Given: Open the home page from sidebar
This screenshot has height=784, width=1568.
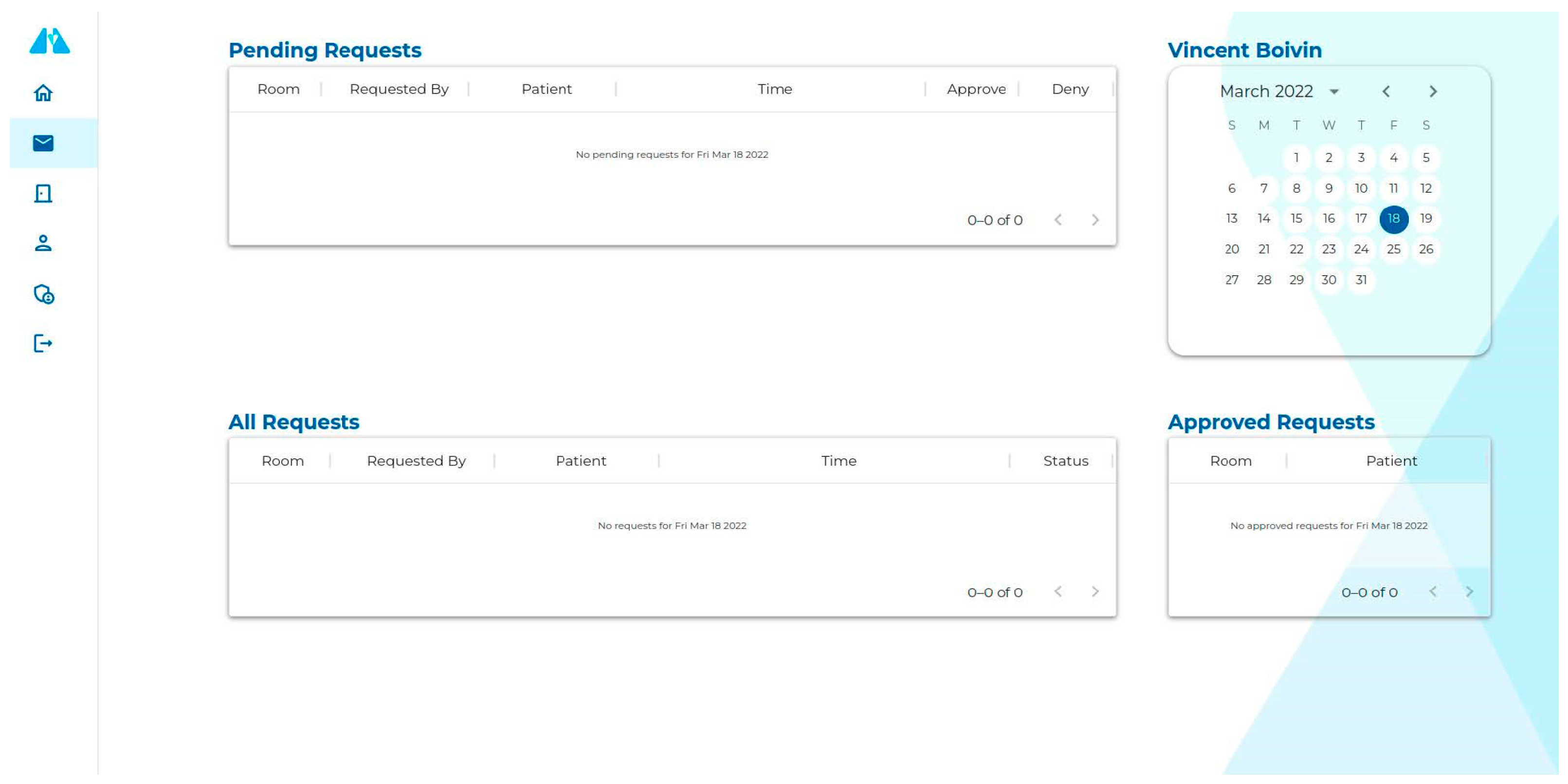Looking at the screenshot, I should (x=43, y=93).
